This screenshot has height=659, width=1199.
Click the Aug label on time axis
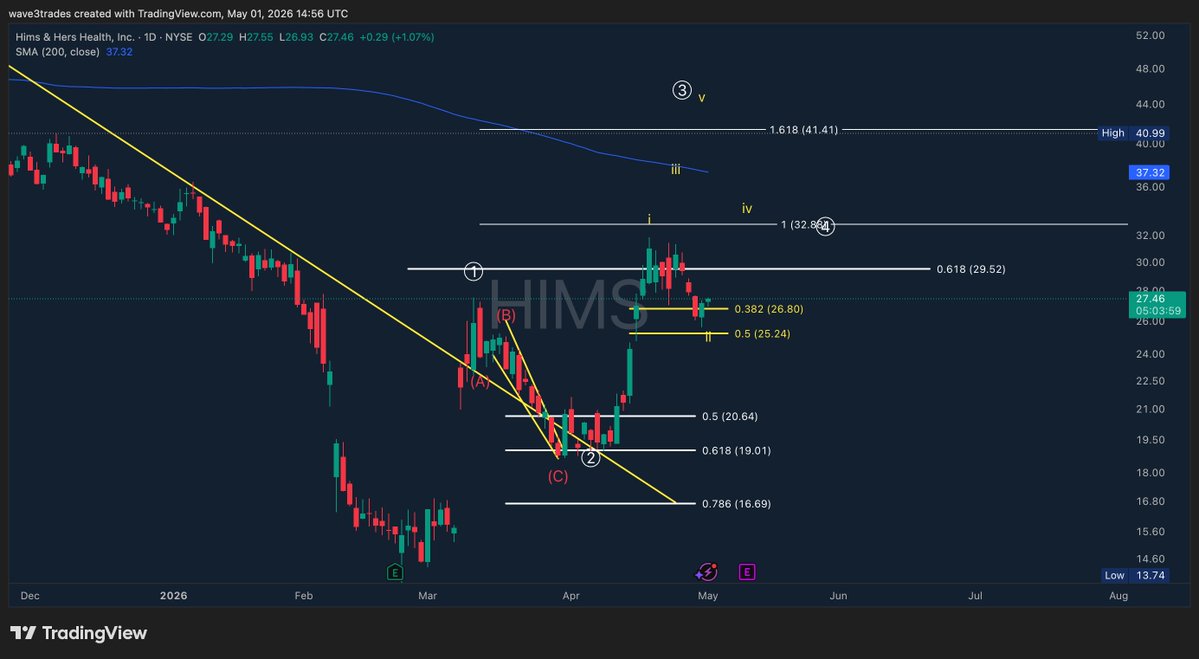click(1118, 596)
